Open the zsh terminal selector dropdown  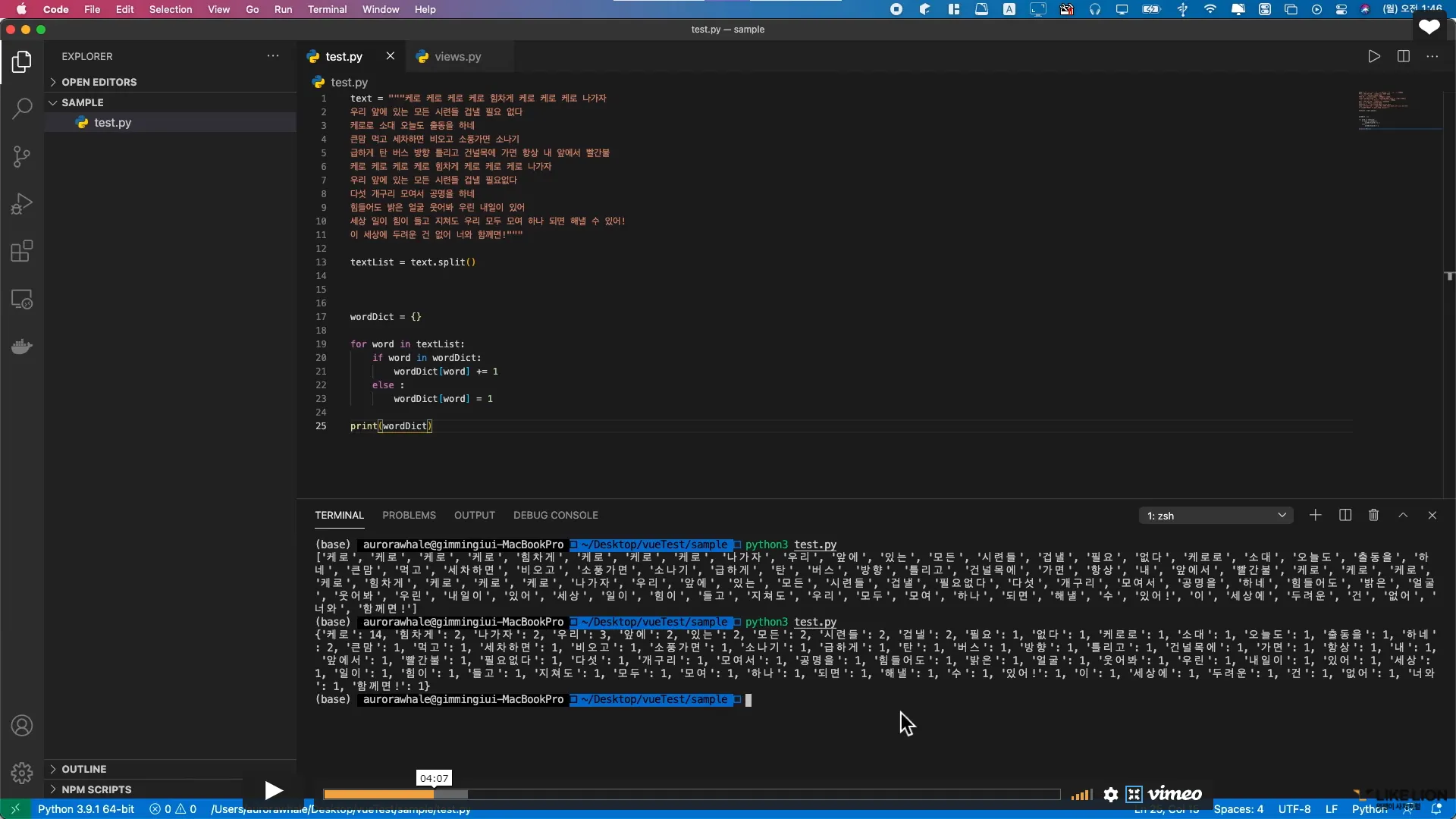(1216, 516)
